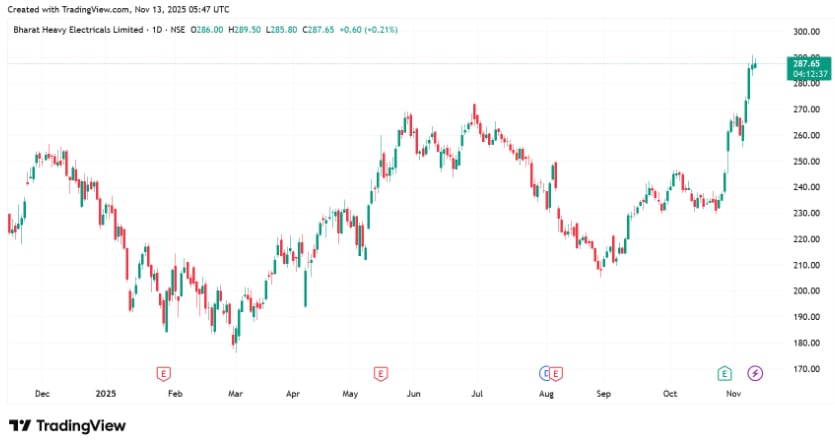
Task: Select the Aug label on time axis
Action: pyautogui.click(x=546, y=394)
